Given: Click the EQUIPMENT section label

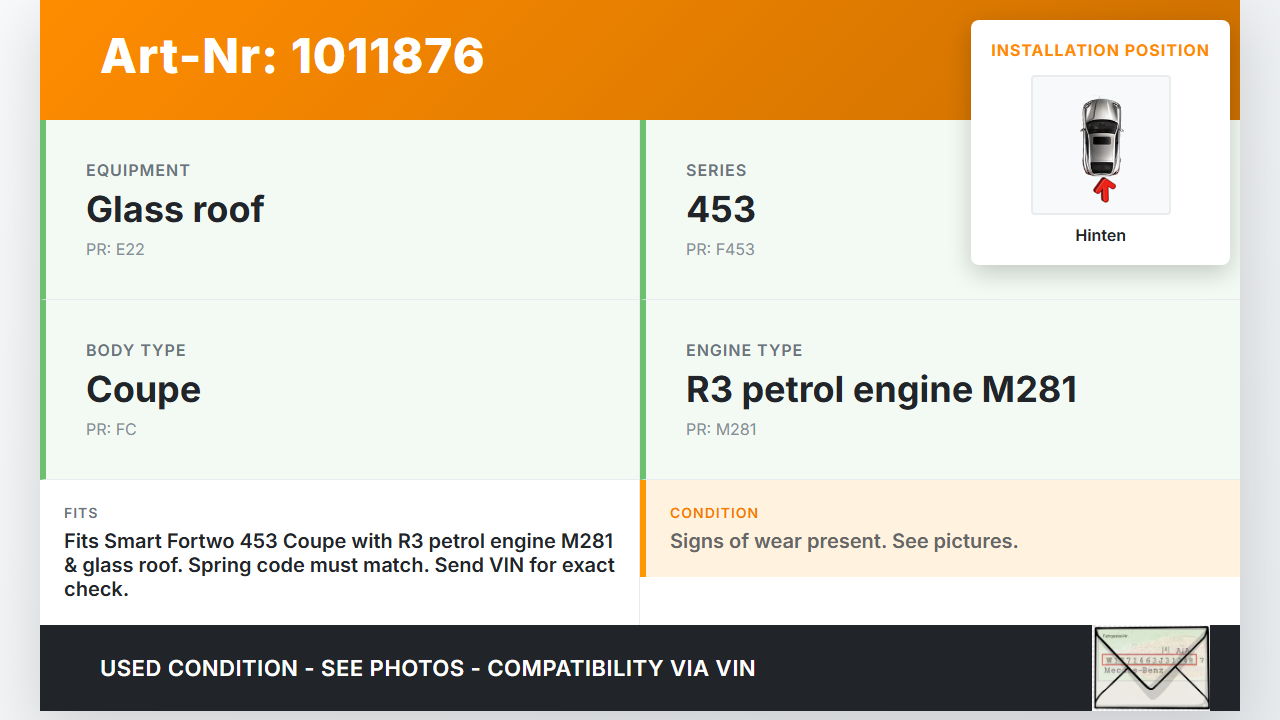Looking at the screenshot, I should click(138, 170).
